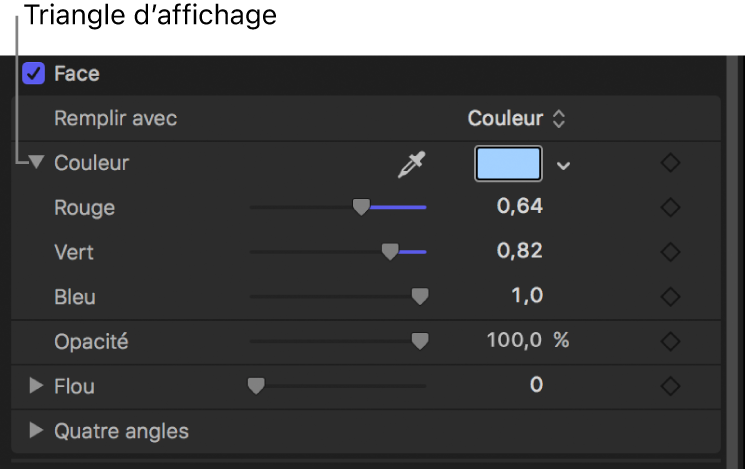Click the Rouge keyframe diamond
Screen dimensions: 745x471
tap(671, 208)
